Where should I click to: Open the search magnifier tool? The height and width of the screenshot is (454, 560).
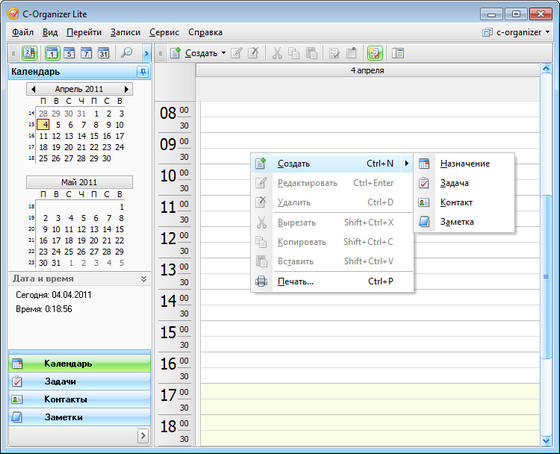point(126,53)
